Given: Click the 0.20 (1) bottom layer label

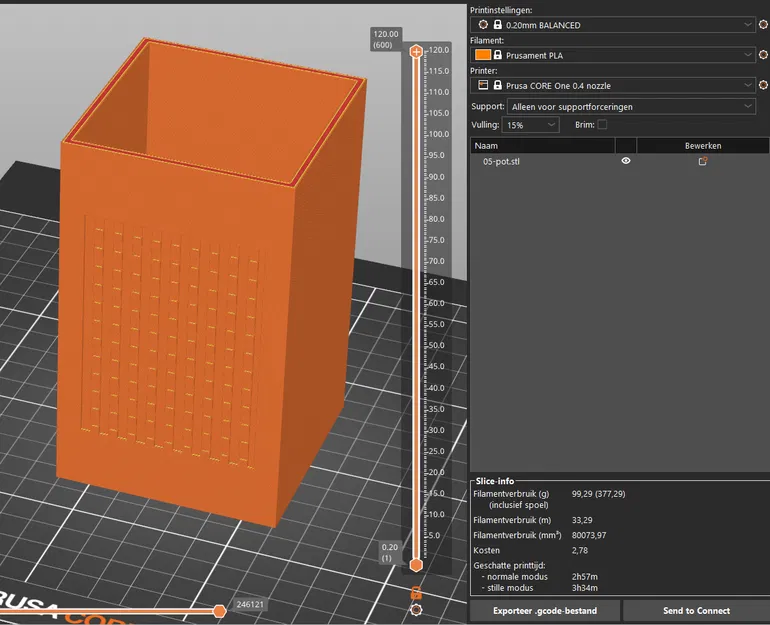Looking at the screenshot, I should (x=390, y=552).
